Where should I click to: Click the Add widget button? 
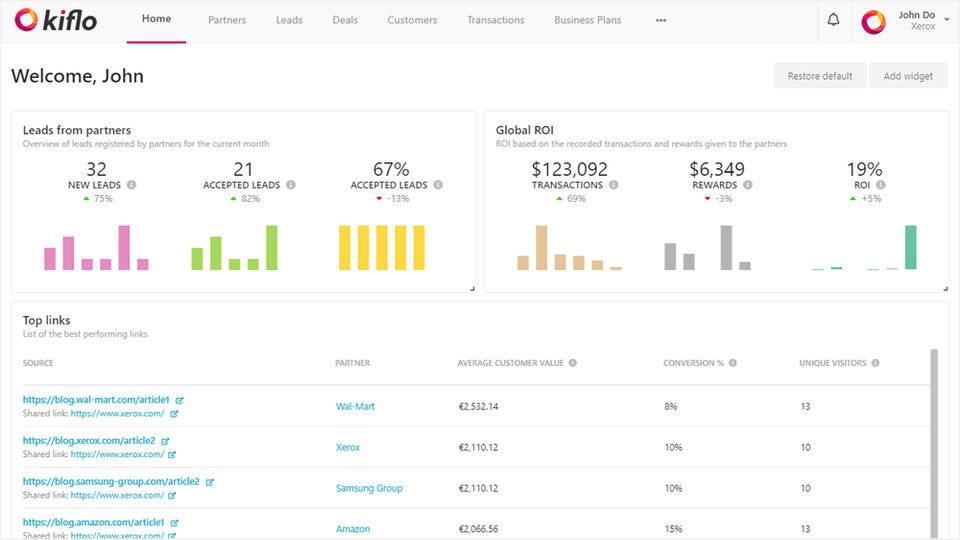907,76
